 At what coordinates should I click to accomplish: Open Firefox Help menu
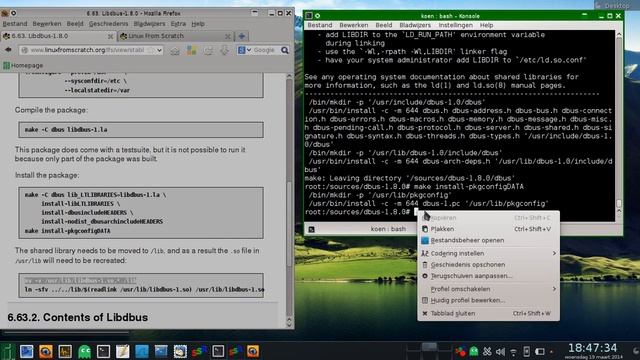tap(198, 24)
